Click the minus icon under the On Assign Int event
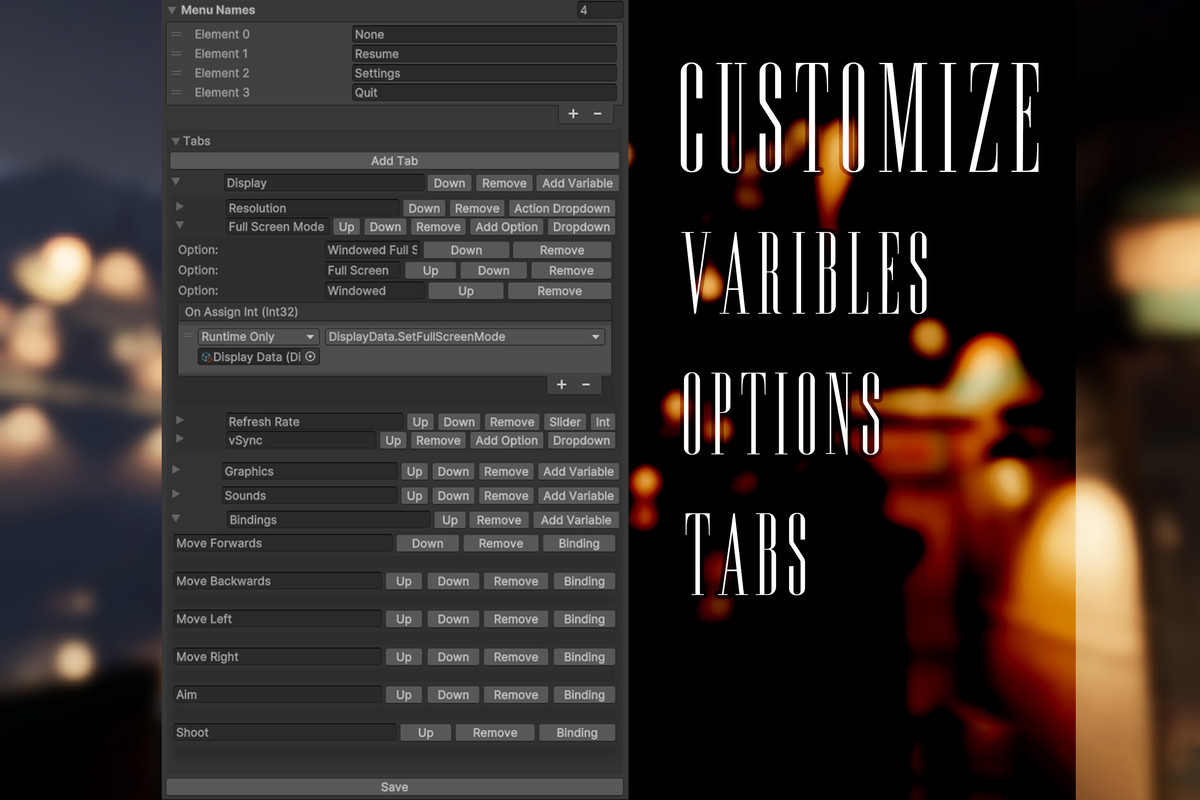The image size is (1200, 800). point(587,384)
